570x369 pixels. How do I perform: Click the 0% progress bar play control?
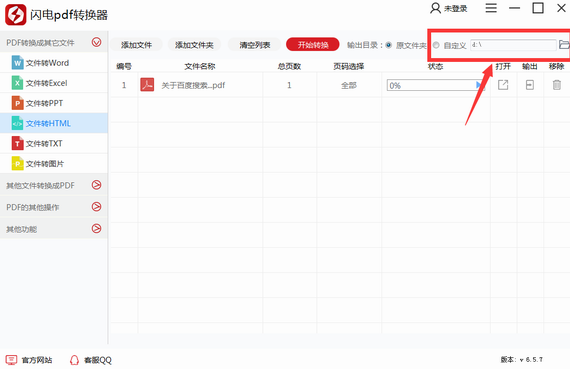[479, 85]
